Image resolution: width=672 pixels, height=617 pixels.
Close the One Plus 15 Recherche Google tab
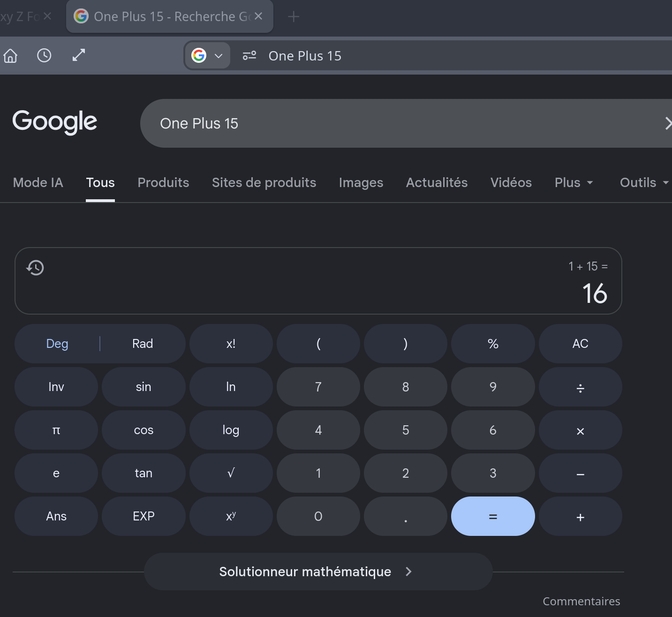258,16
